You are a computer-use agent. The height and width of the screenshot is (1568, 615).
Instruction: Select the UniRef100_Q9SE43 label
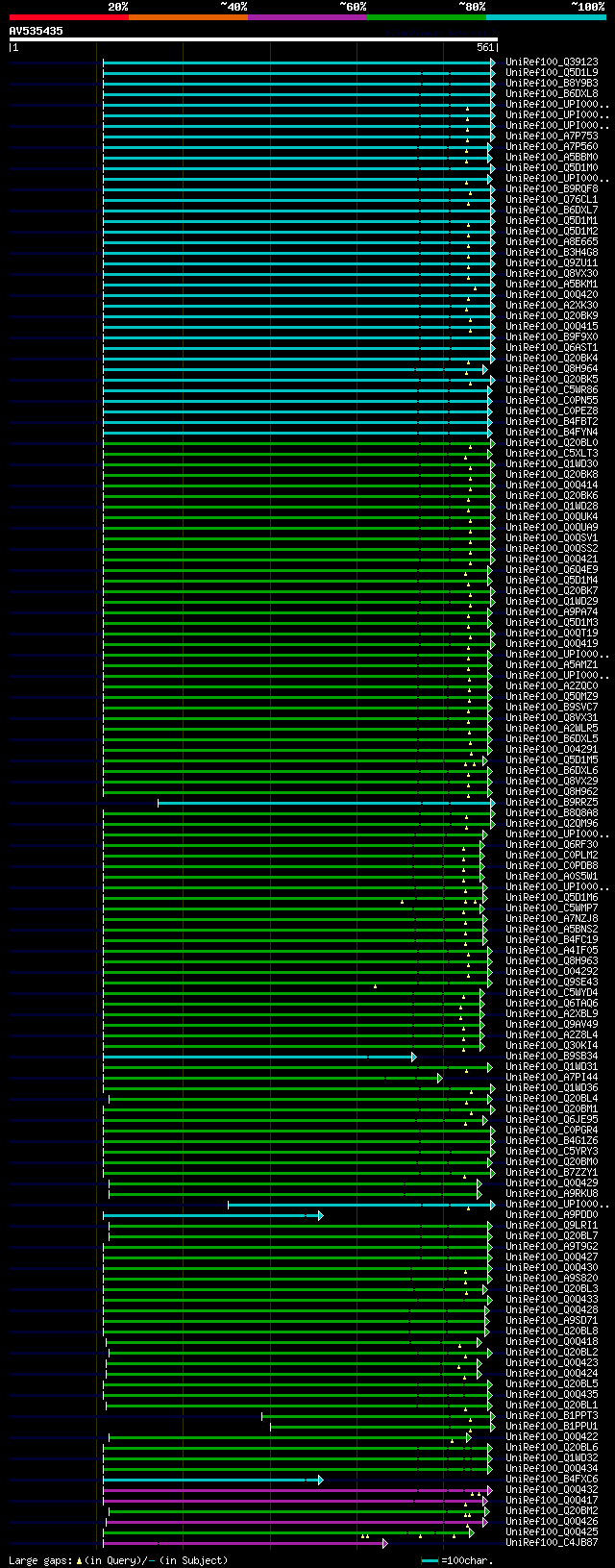click(552, 983)
